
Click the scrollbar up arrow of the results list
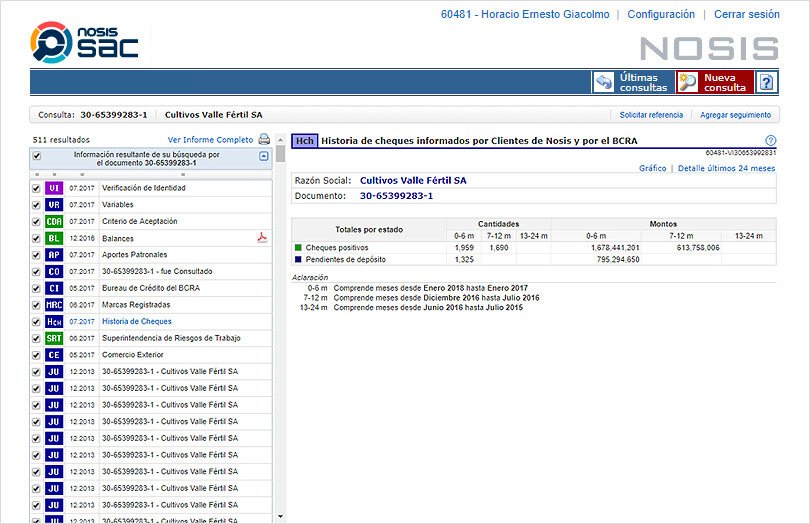click(x=281, y=140)
